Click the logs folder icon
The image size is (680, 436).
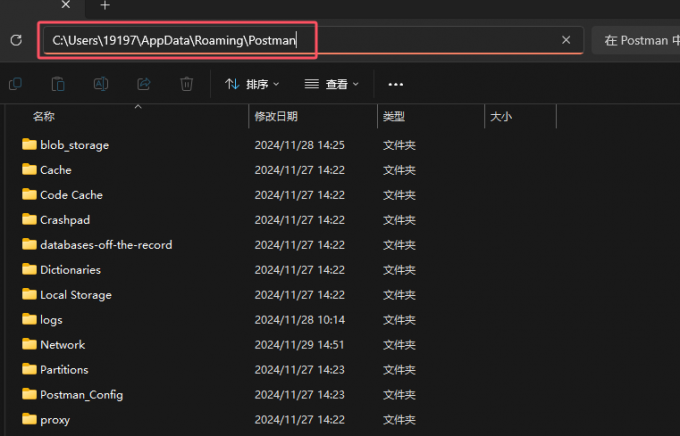click(29, 319)
